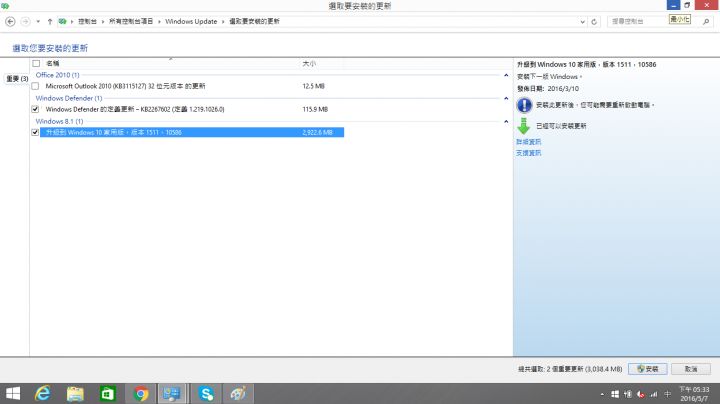Select the 重要 (3) tab
Screen dimensions: 720x404
[17, 79]
